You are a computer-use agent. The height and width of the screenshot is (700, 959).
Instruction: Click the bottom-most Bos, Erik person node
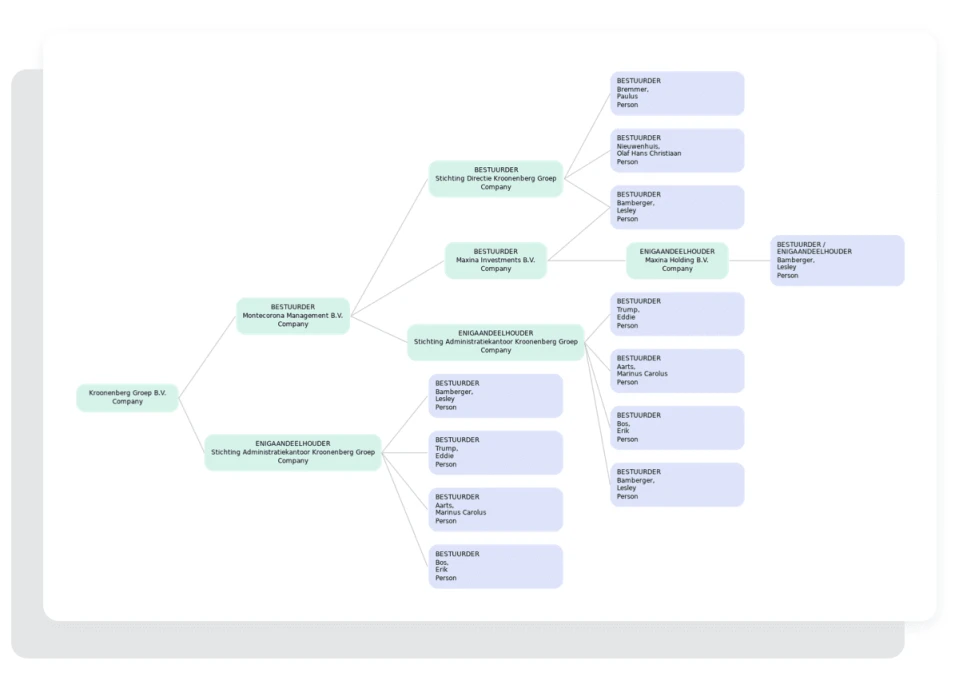[496, 567]
